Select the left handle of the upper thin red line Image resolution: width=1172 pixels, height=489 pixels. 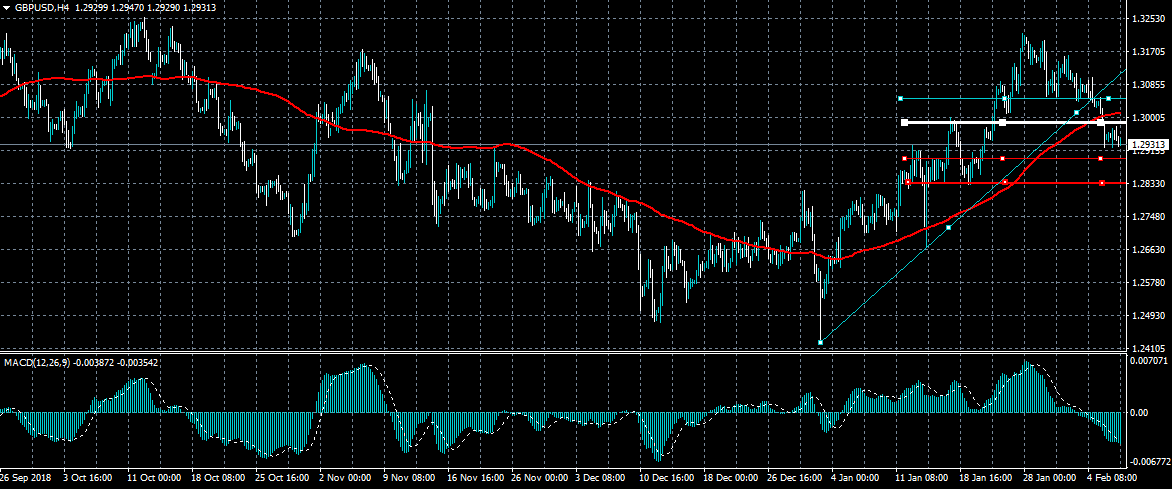(x=904, y=159)
